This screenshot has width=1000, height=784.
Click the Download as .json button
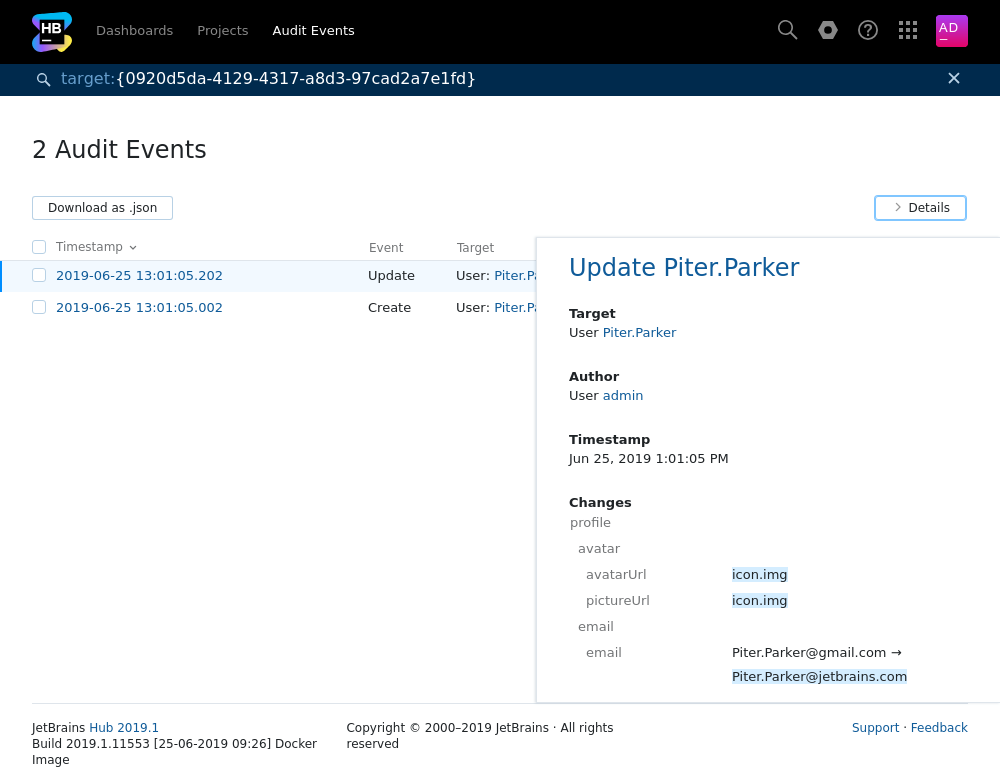tap(102, 208)
